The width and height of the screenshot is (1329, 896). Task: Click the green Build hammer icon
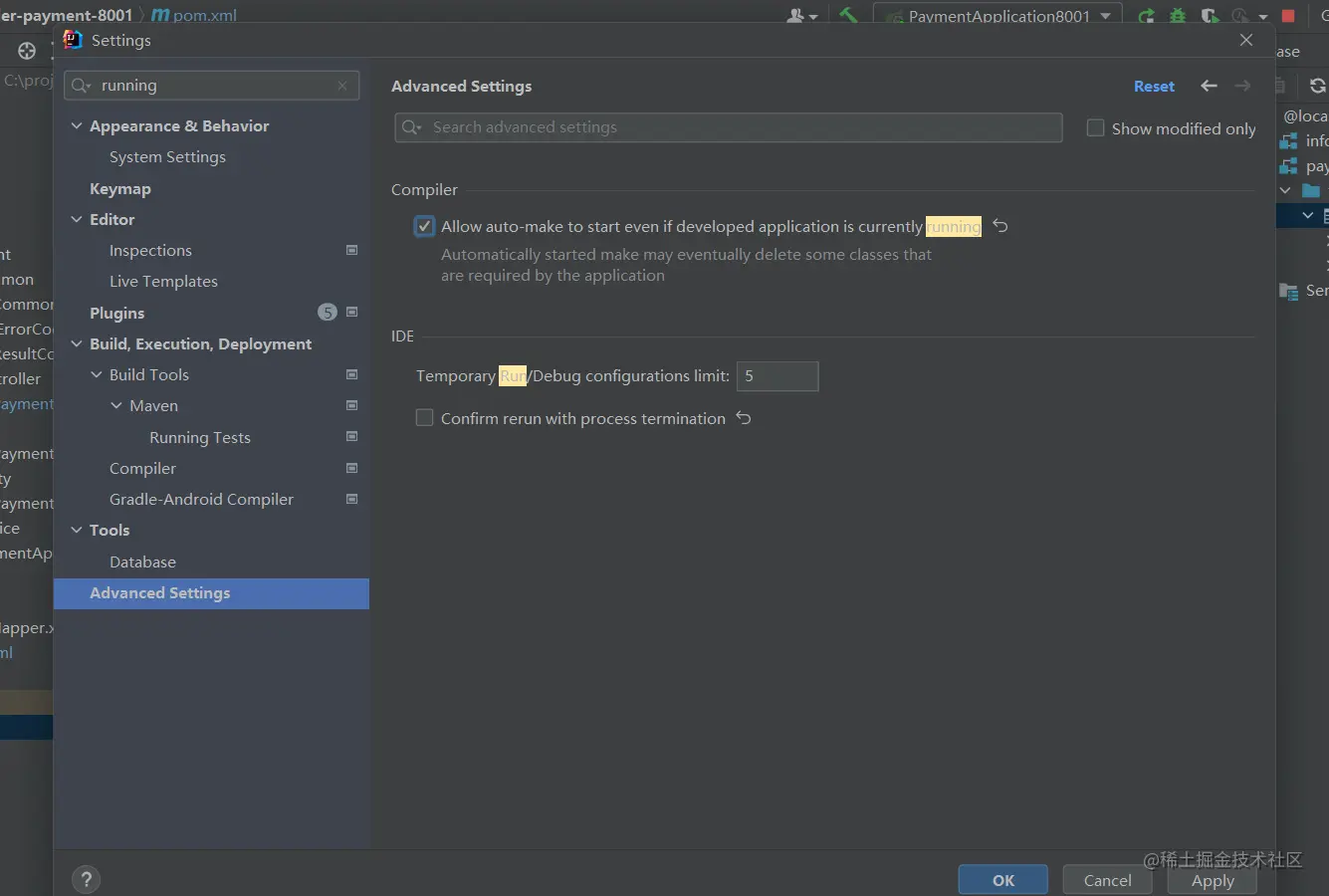pos(848,15)
